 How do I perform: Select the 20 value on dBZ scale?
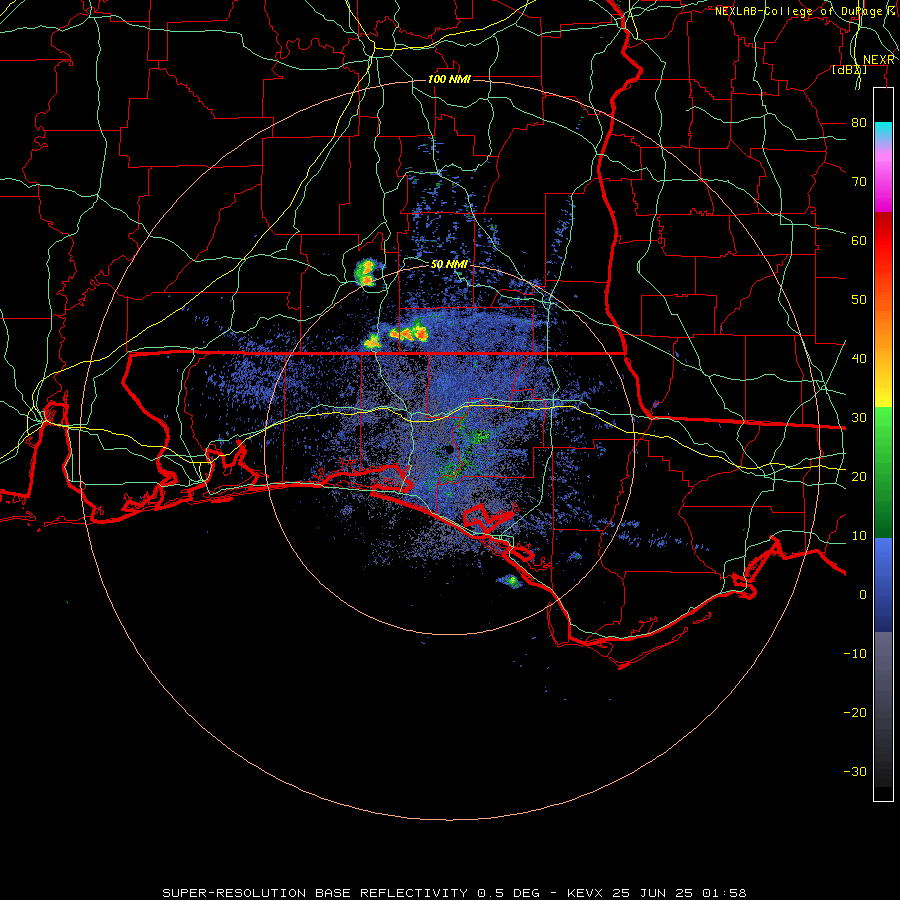(x=859, y=477)
